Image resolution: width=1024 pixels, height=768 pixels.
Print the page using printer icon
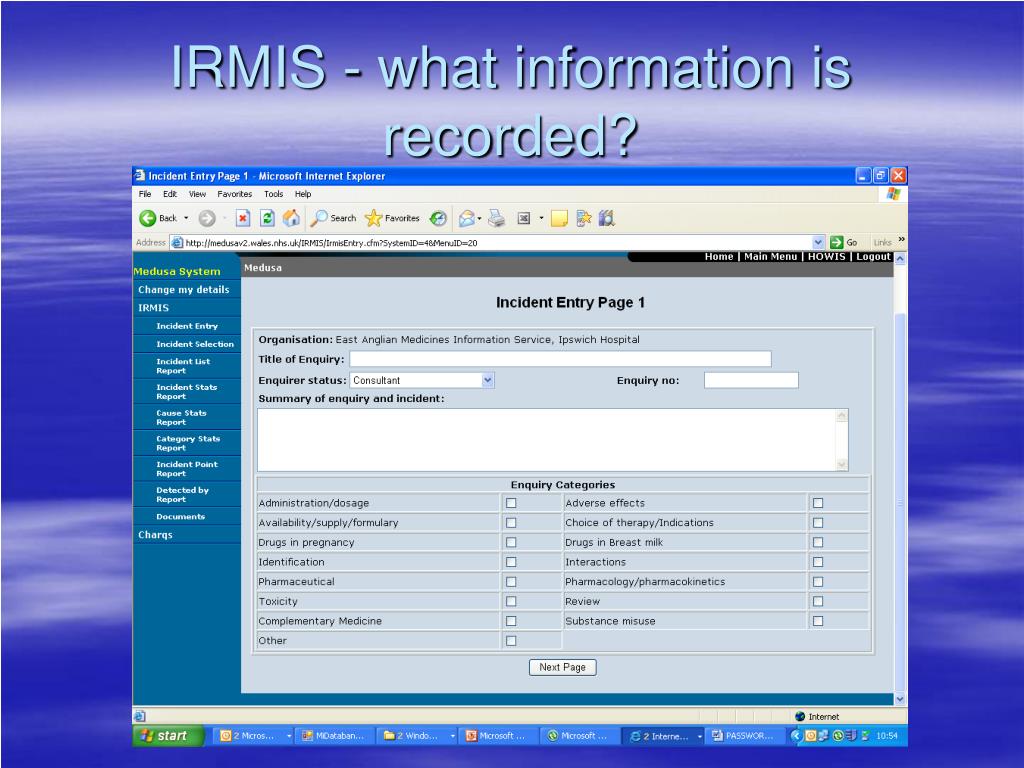tap(497, 218)
